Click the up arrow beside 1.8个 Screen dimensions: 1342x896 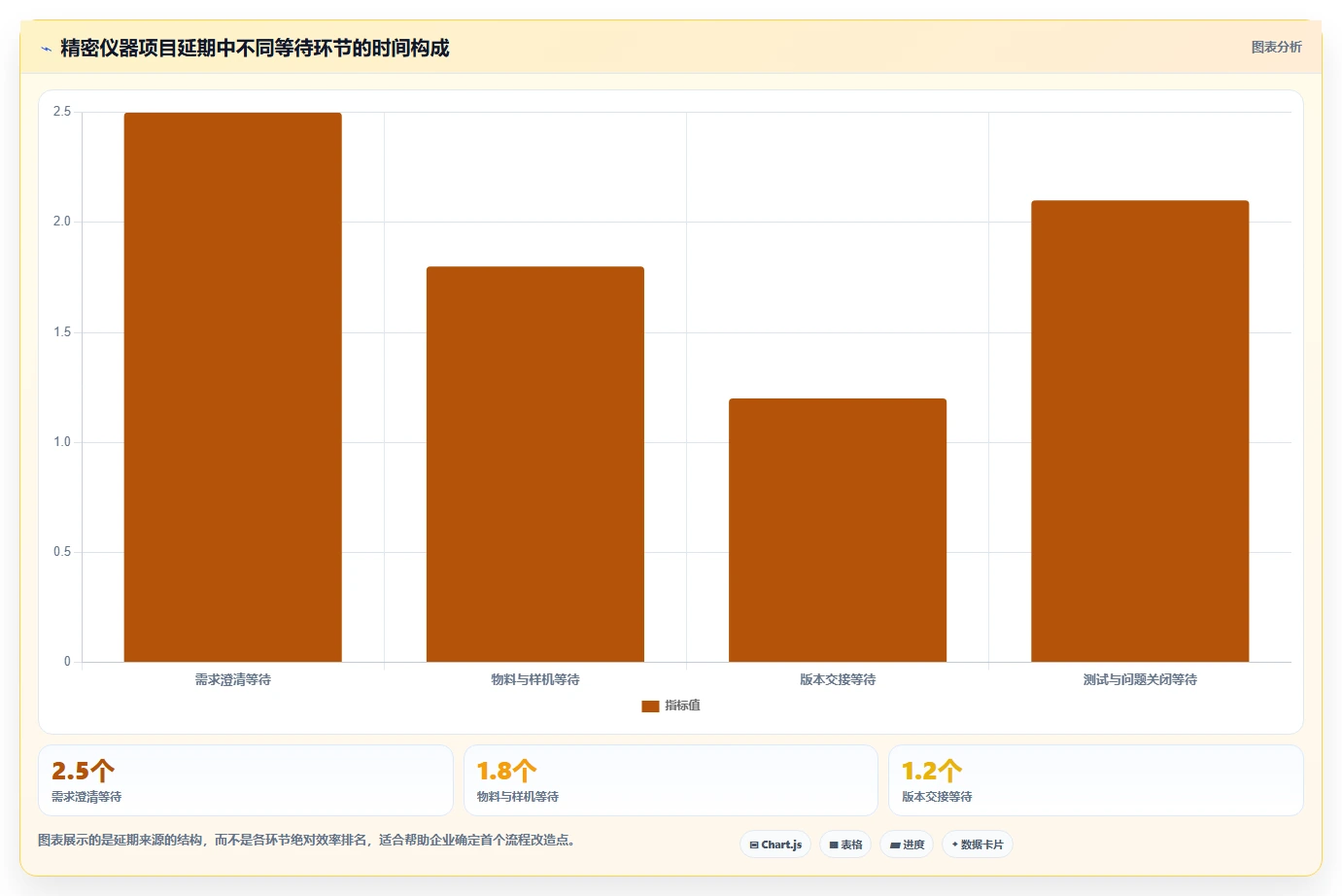pyautogui.click(x=525, y=772)
